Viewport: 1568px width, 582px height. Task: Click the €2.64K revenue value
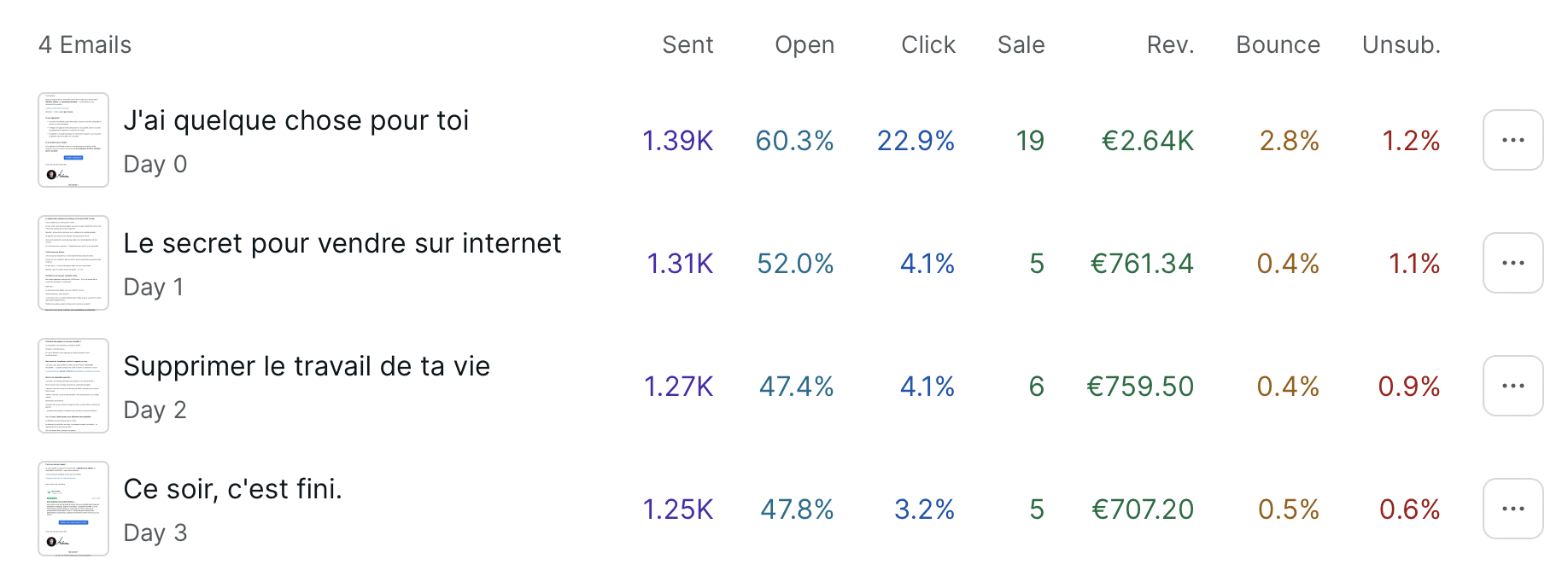pyautogui.click(x=1147, y=141)
